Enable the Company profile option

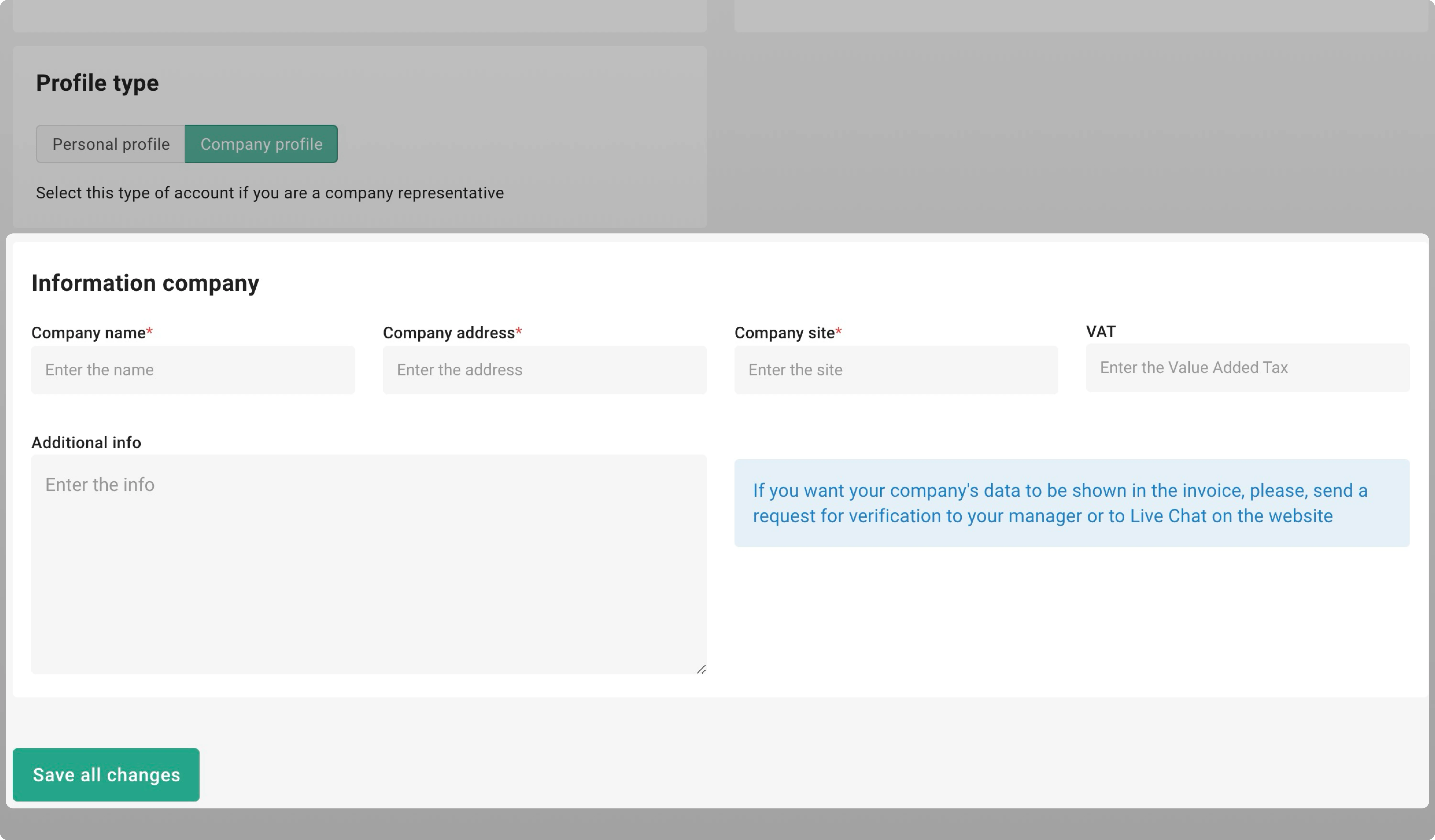261,144
